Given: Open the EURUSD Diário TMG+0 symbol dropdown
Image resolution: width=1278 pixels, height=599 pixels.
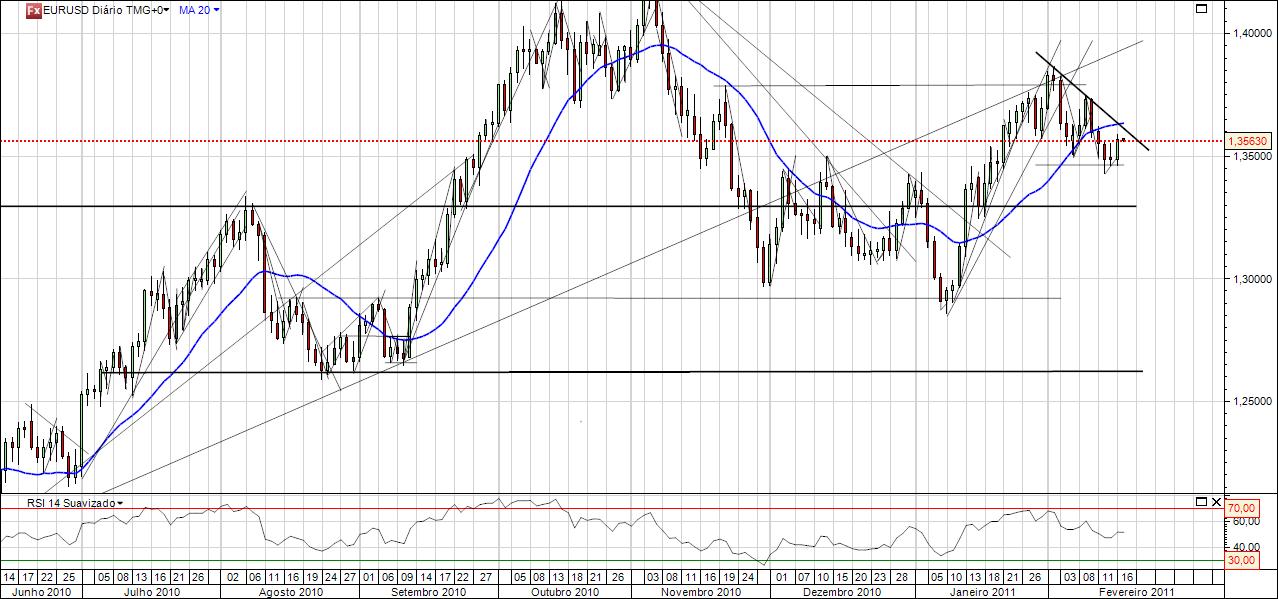Looking at the screenshot, I should point(106,10).
